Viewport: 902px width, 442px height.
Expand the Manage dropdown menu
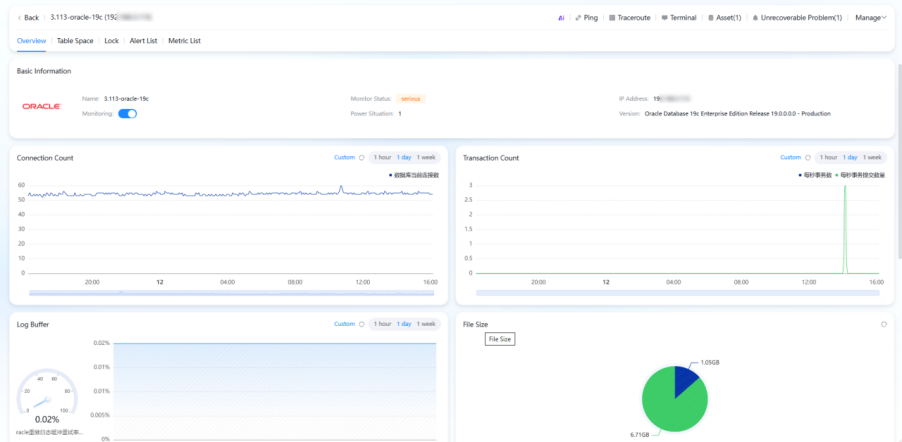coord(870,17)
